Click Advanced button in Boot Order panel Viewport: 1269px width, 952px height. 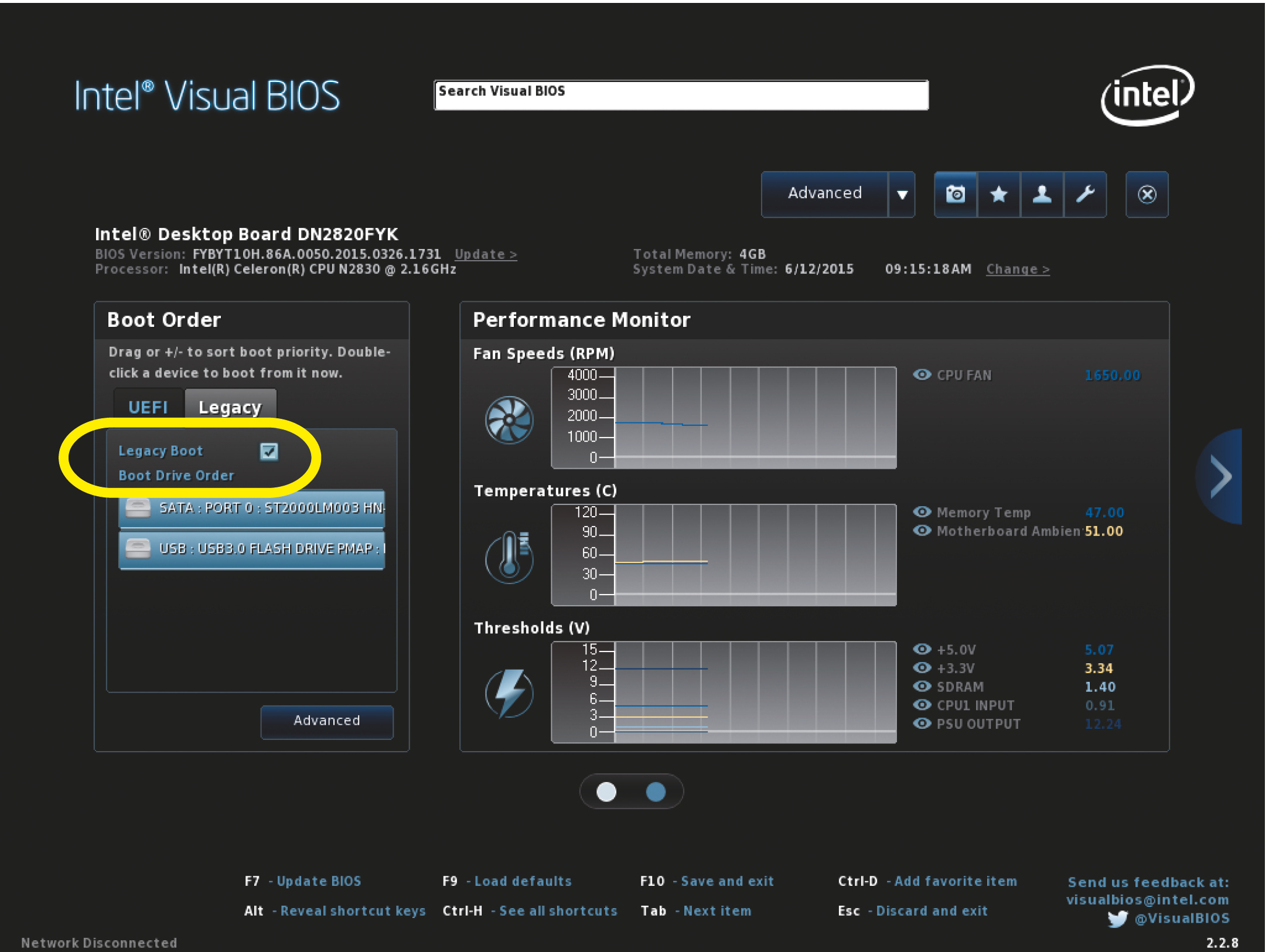click(x=326, y=721)
